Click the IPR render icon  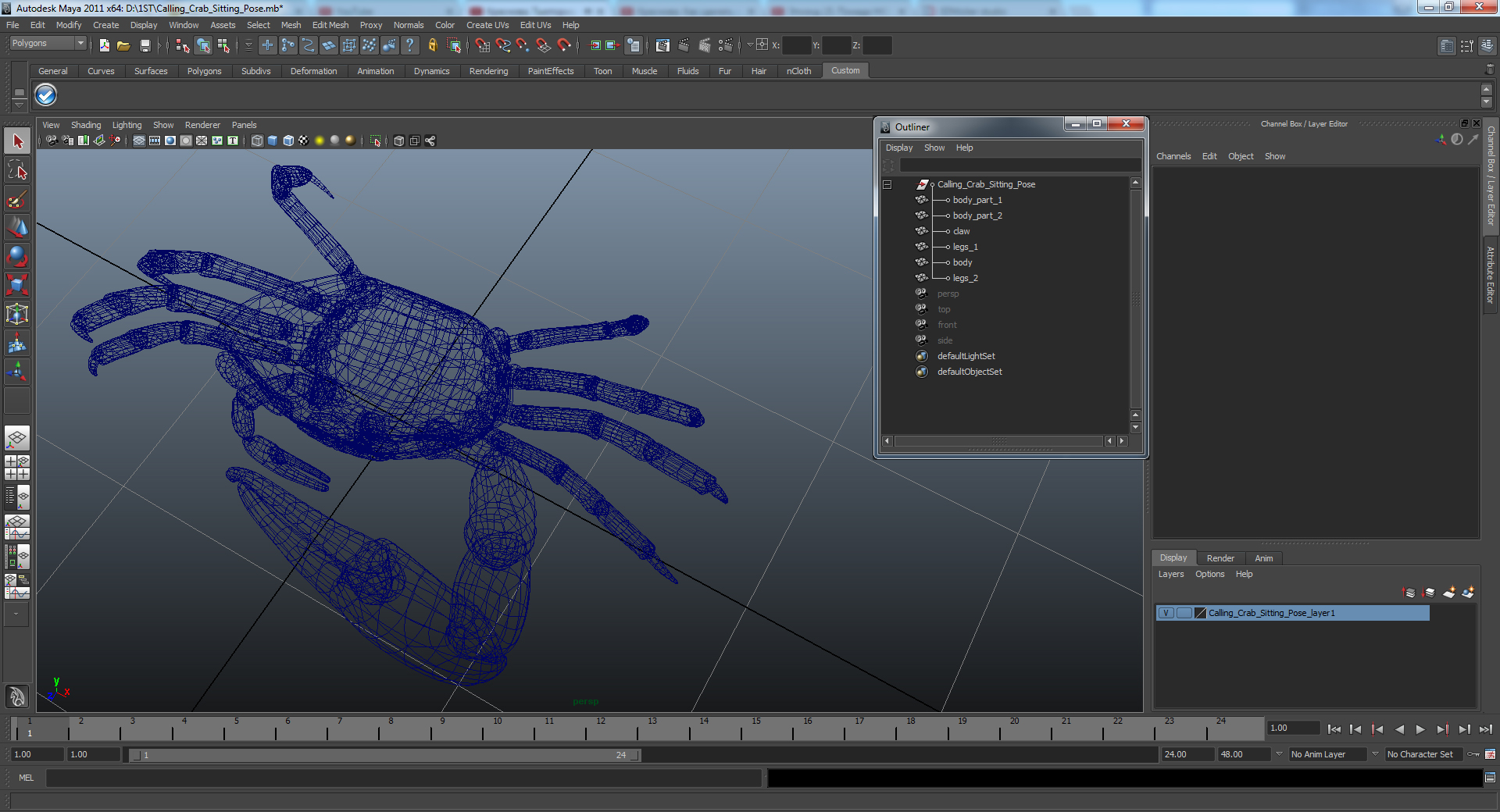(705, 45)
